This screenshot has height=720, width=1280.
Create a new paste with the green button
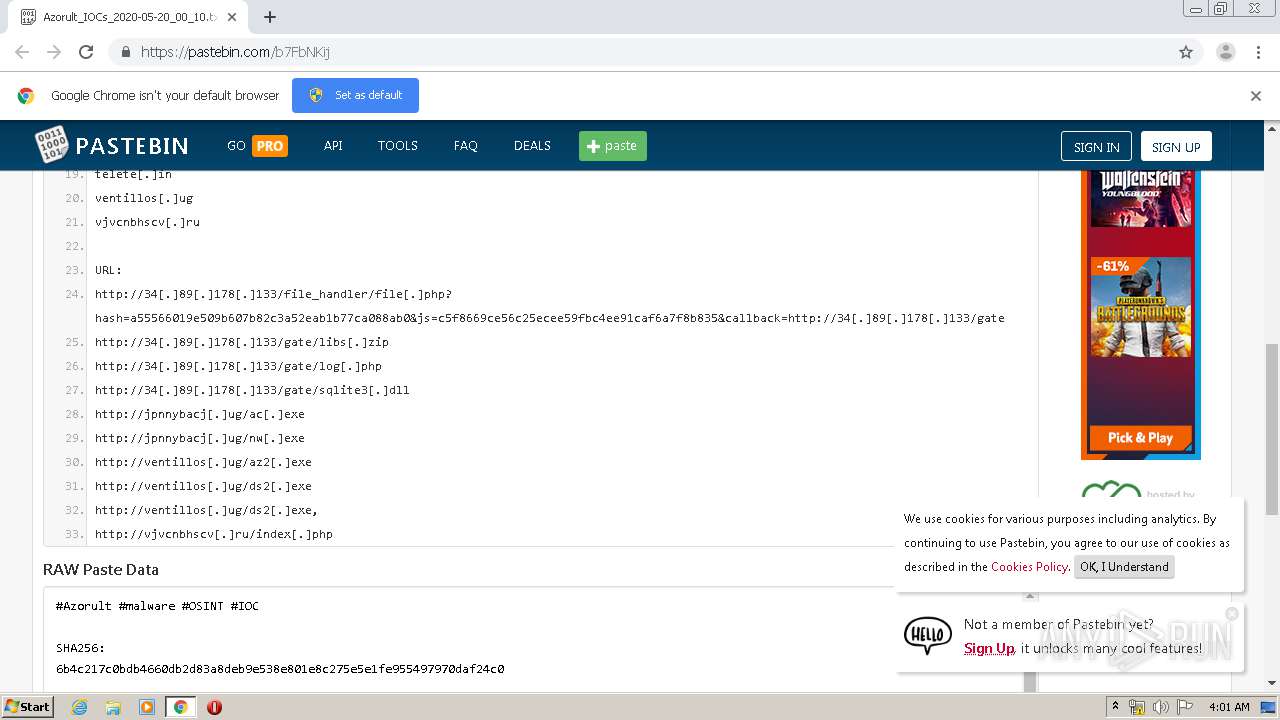[x=613, y=146]
